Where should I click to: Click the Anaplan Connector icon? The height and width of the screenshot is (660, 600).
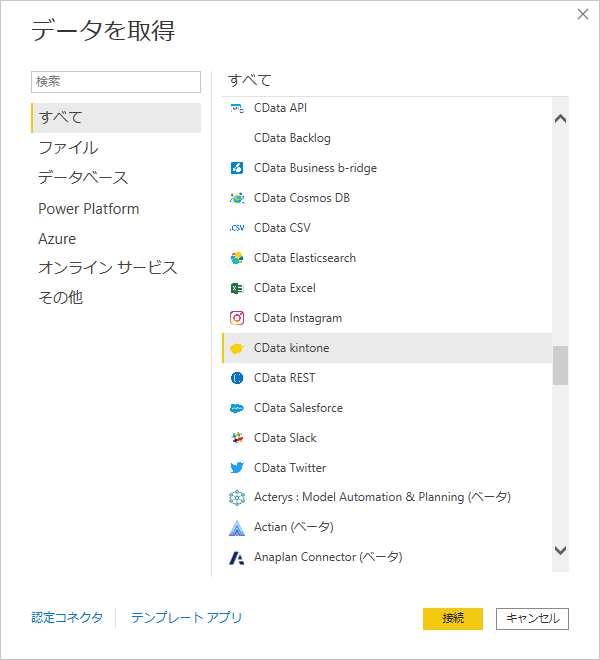coord(237,558)
